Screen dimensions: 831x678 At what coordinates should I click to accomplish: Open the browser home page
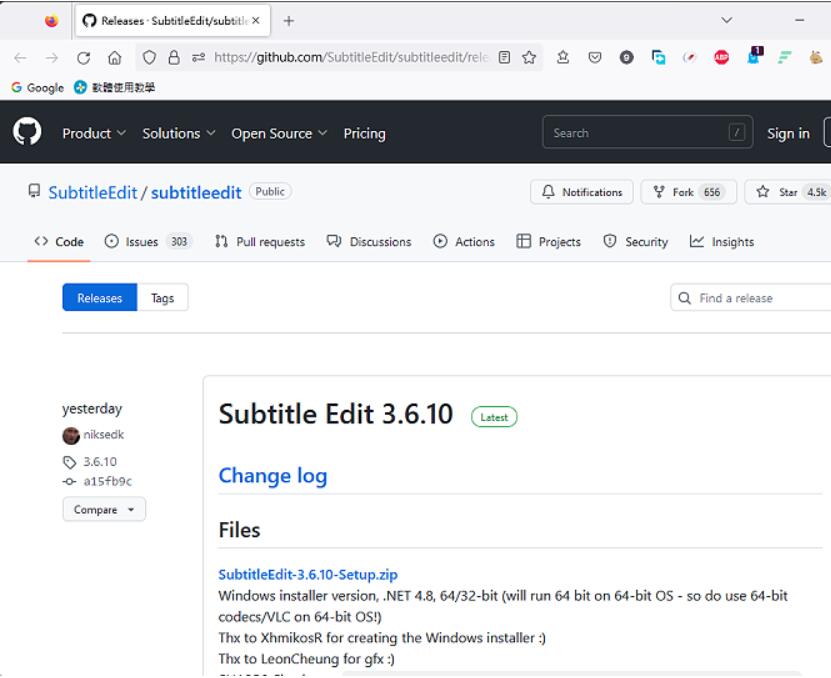coord(114,57)
